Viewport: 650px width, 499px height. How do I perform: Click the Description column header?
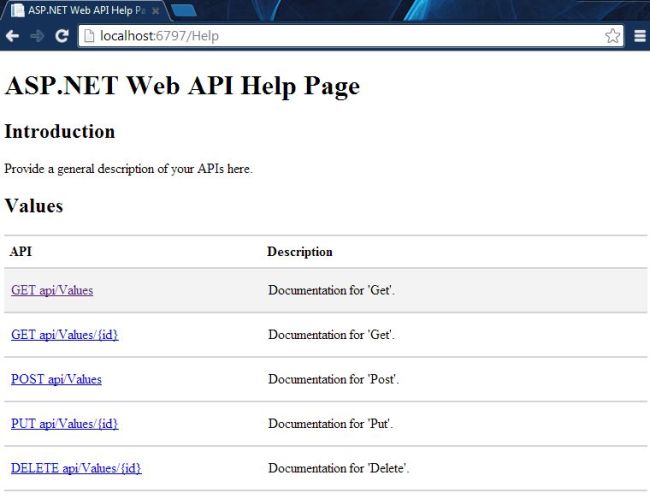(x=300, y=252)
